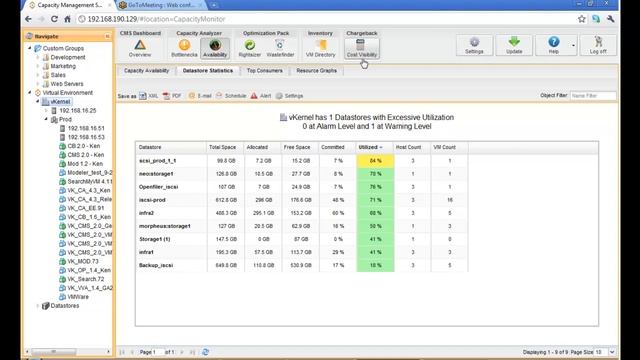Collapse the Prod cluster

click(x=46, y=119)
